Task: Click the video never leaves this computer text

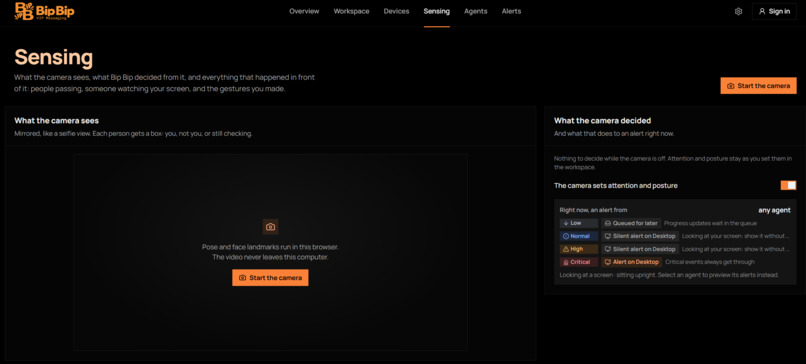Action: [270, 257]
